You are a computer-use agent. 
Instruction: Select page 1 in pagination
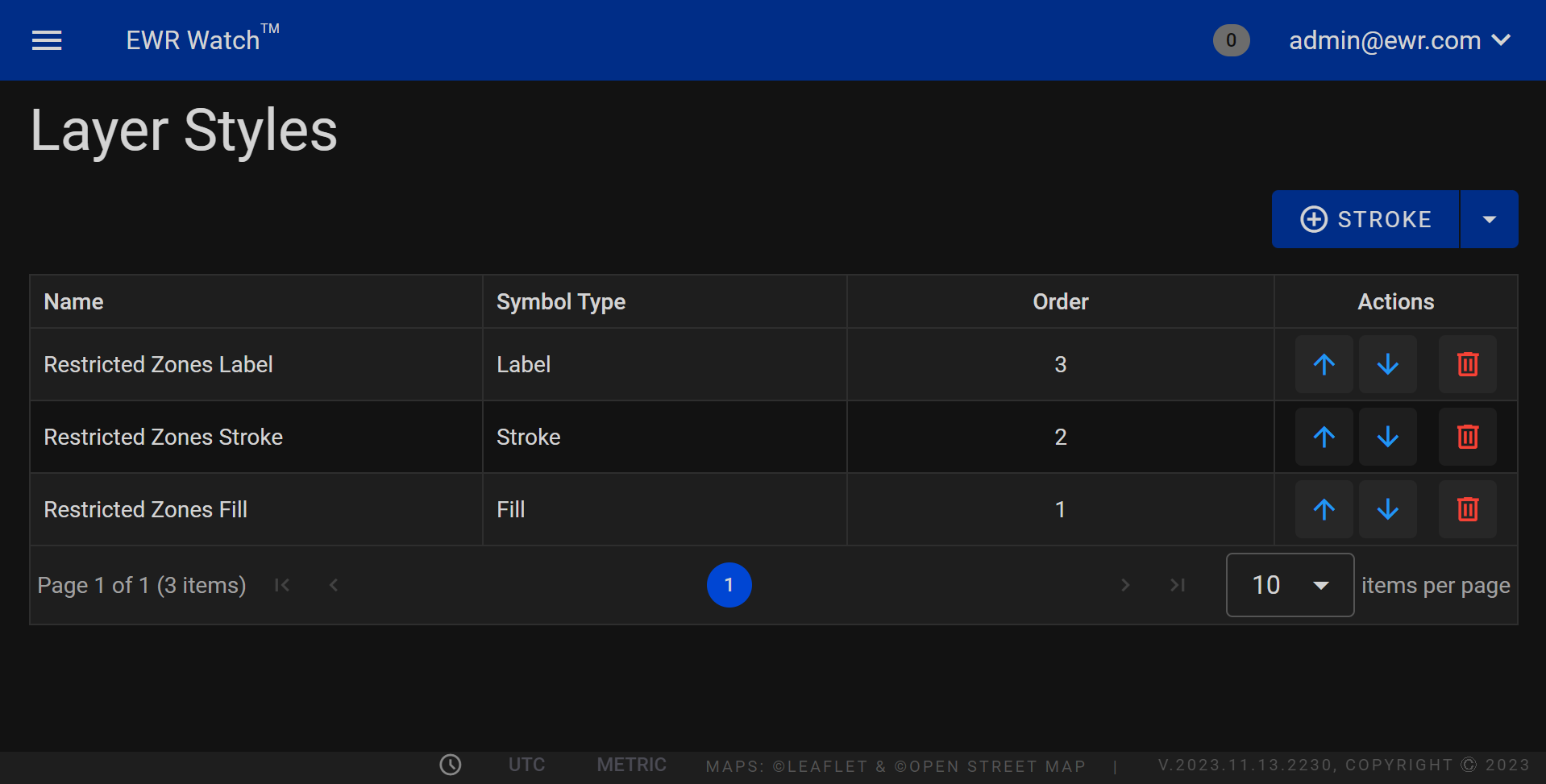point(729,585)
